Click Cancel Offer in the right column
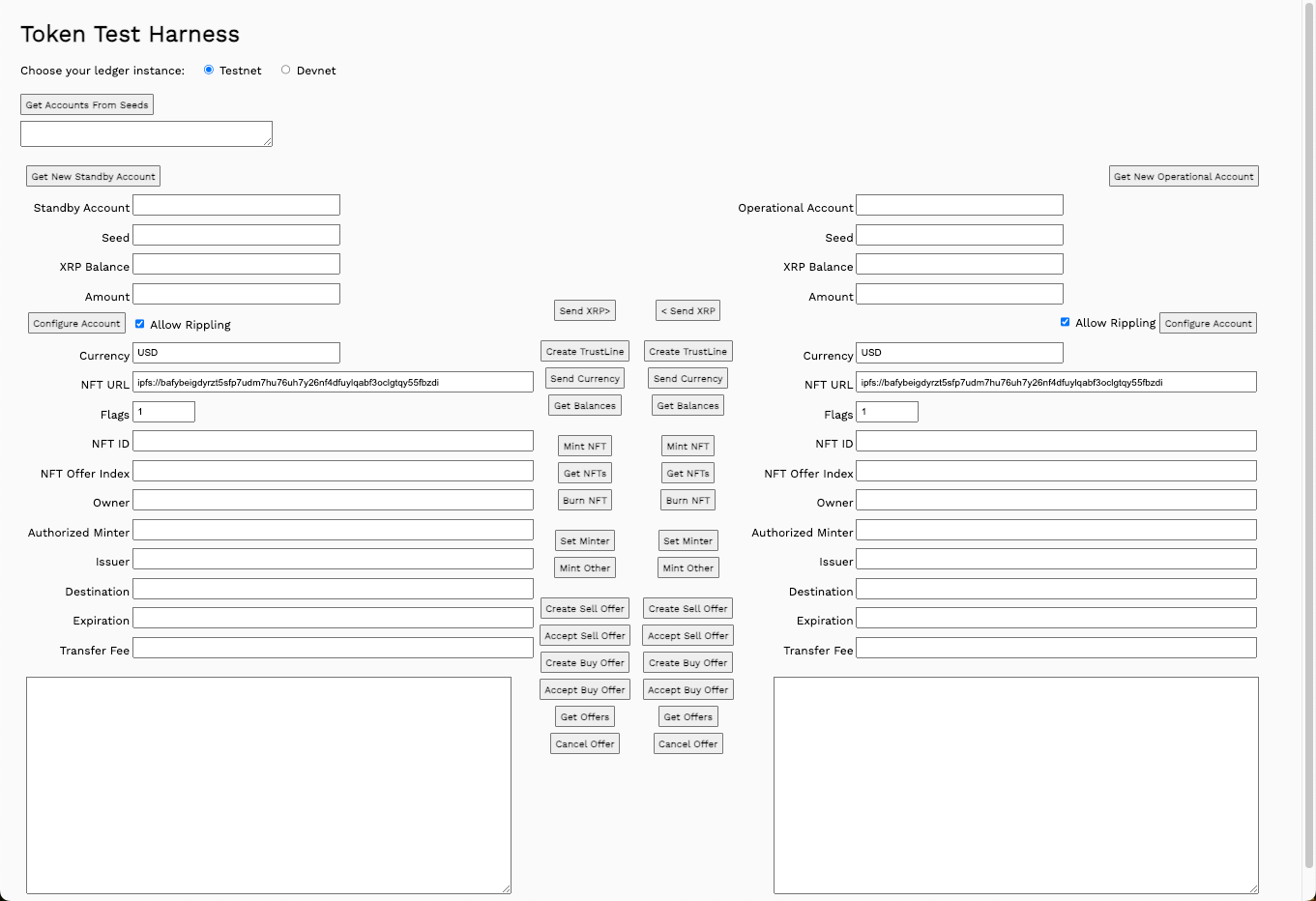This screenshot has height=901, width=1316. coord(687,742)
